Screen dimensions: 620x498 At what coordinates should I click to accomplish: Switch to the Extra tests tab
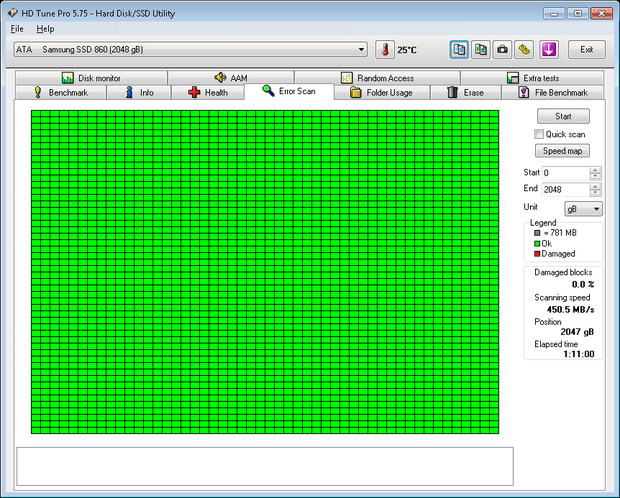click(x=533, y=78)
